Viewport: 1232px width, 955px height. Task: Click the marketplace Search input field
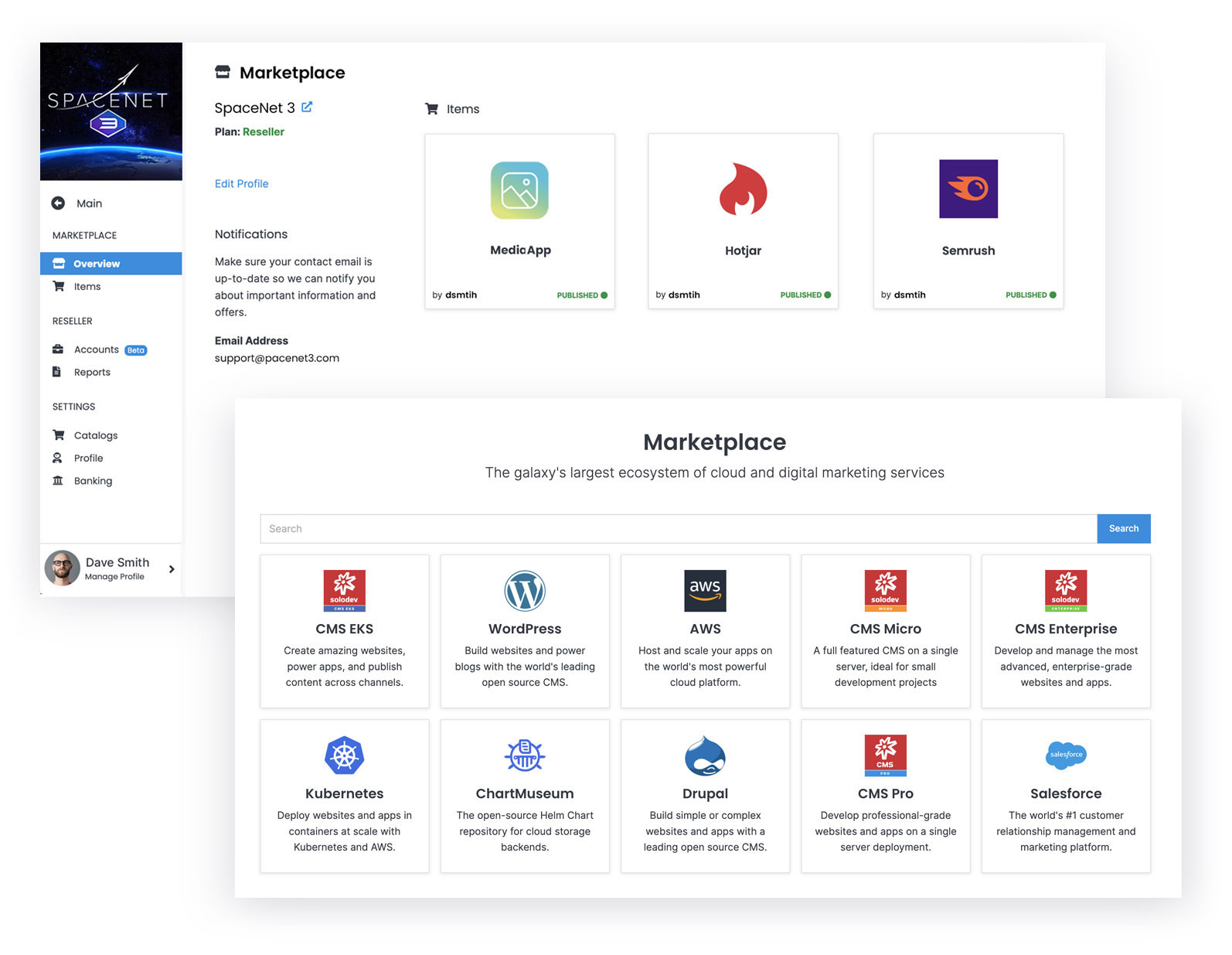[678, 529]
